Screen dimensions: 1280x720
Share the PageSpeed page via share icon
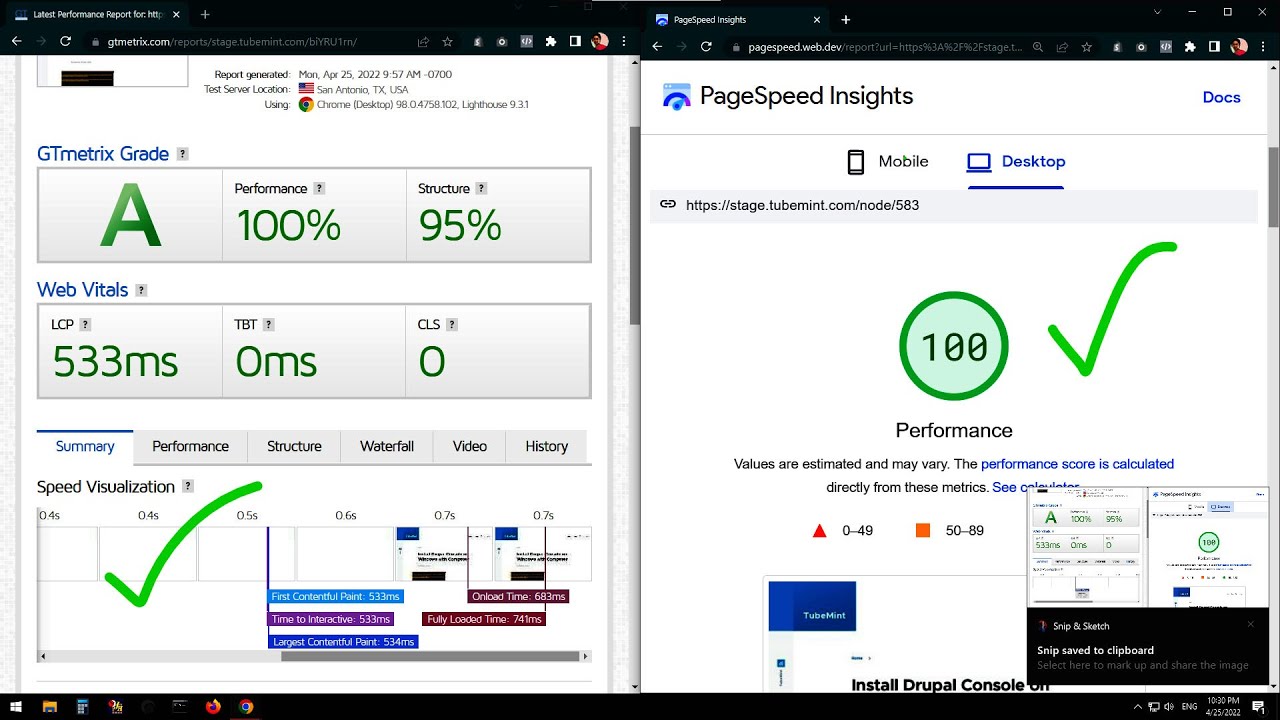(1063, 47)
